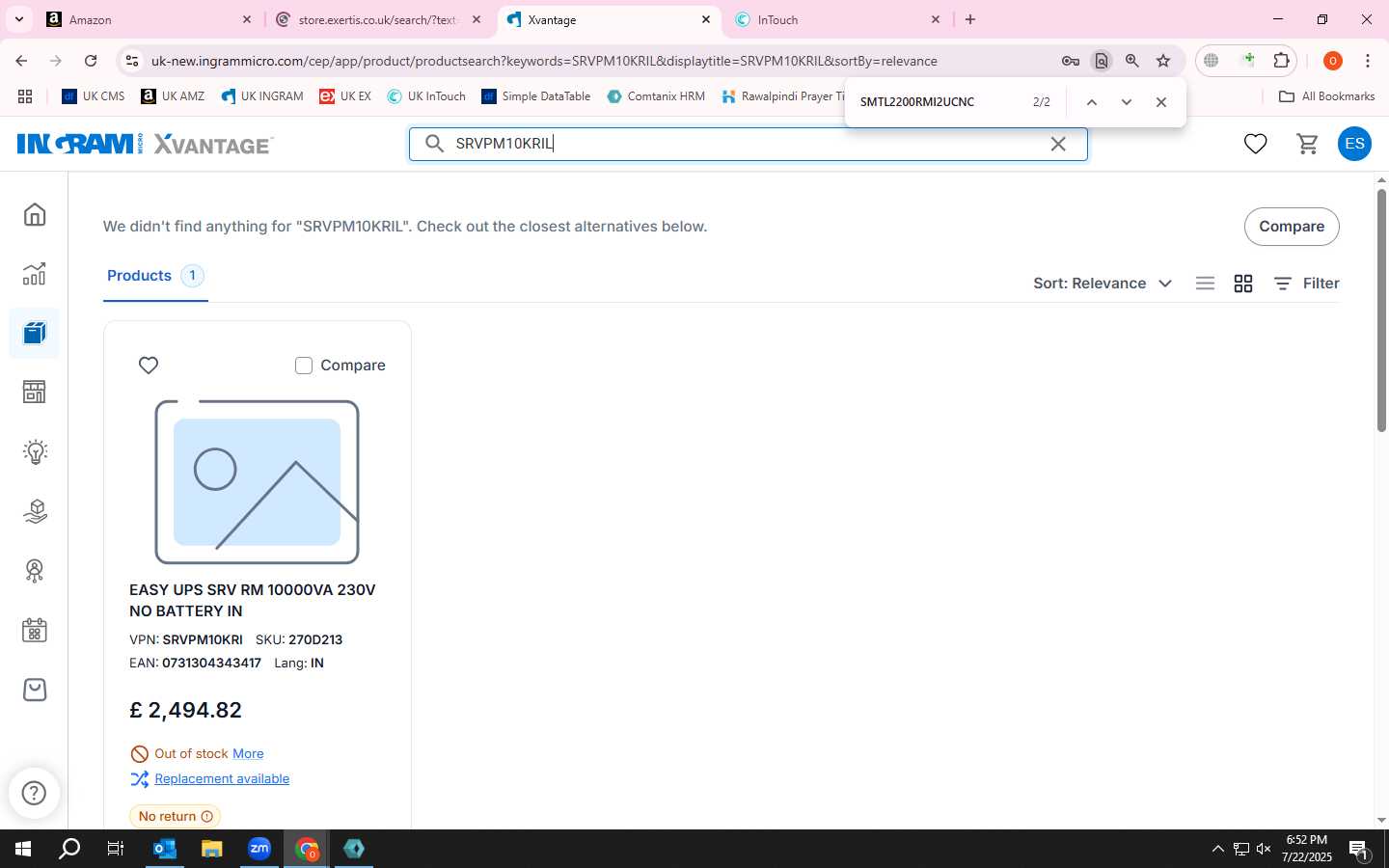Go to next find-in-page result
1389x868 pixels.
pyautogui.click(x=1126, y=102)
